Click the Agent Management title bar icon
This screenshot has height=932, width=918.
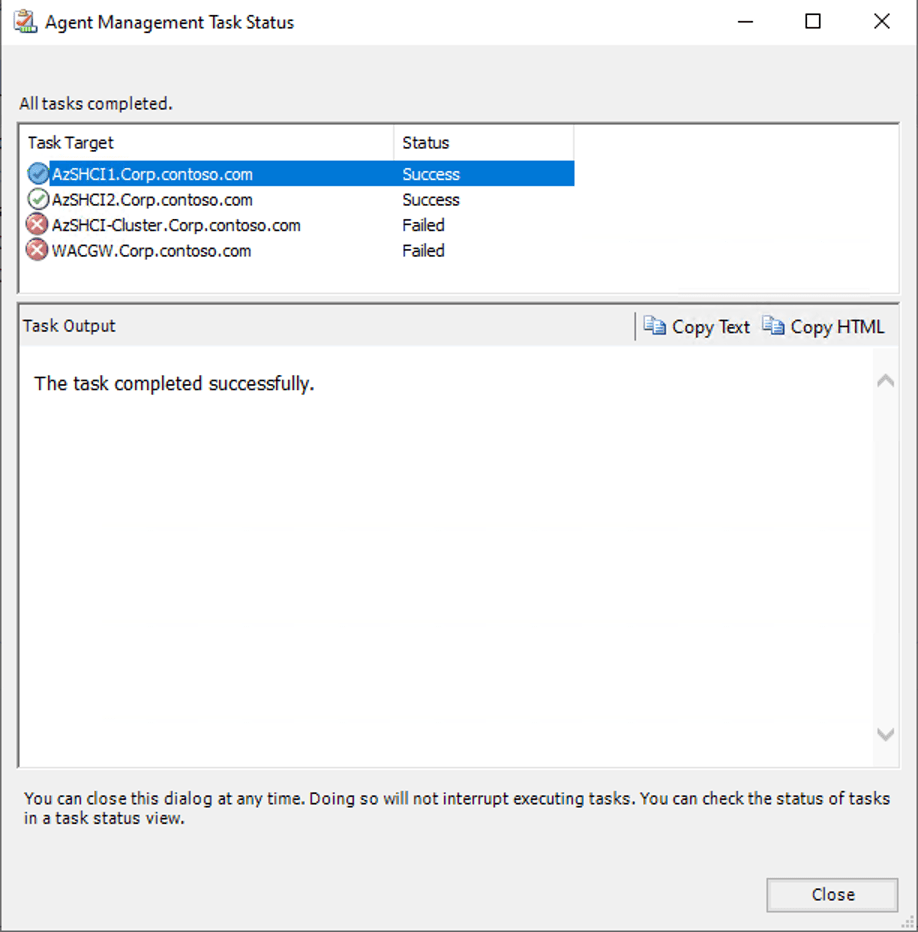click(x=25, y=22)
